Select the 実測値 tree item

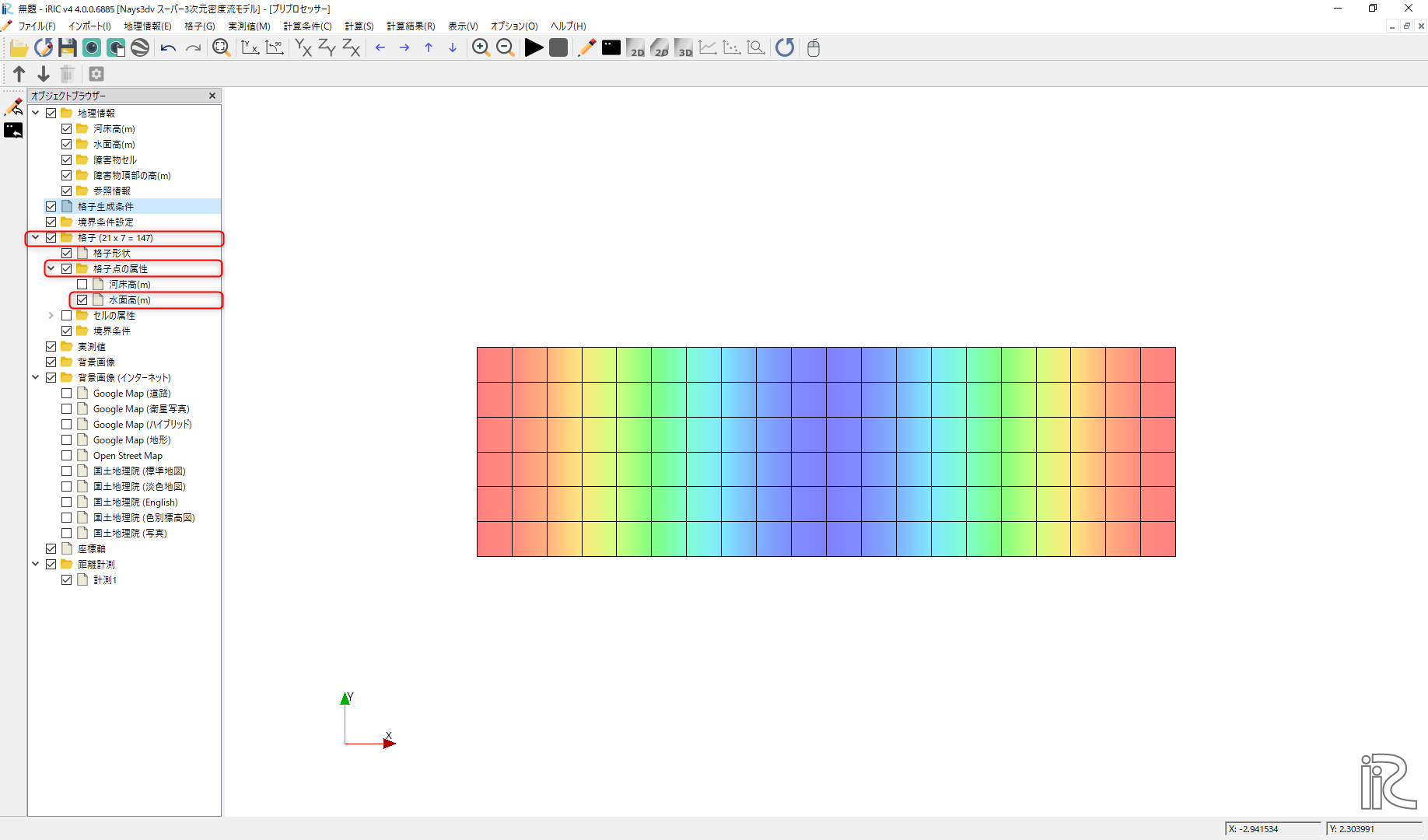(x=92, y=347)
